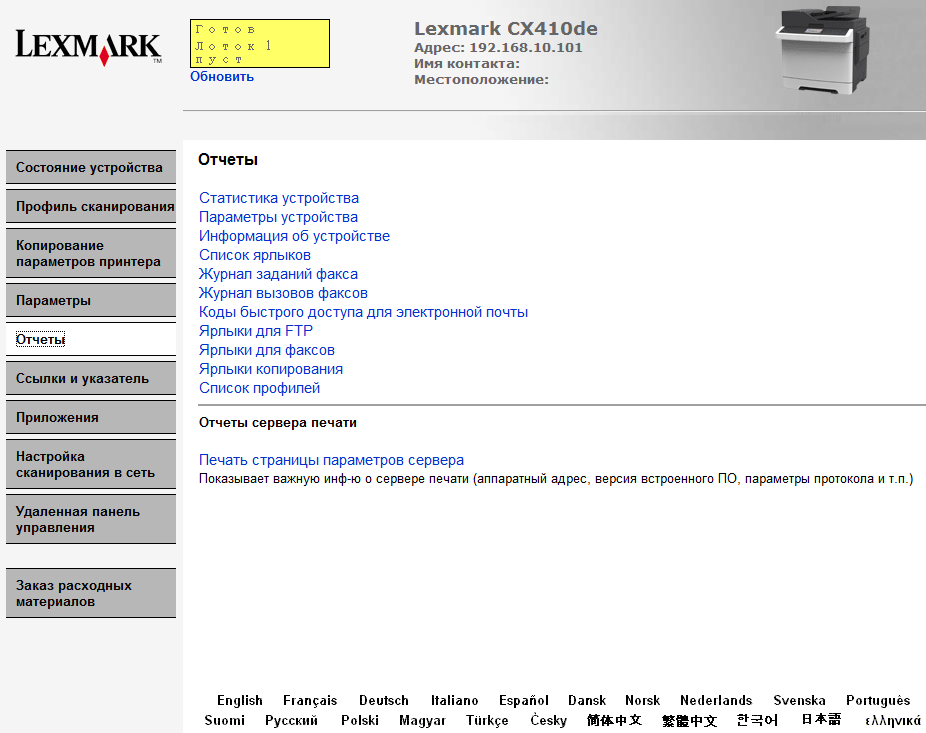Switch language to Korean 한국어
This screenshot has width=926, height=733.
pyautogui.click(x=757, y=721)
